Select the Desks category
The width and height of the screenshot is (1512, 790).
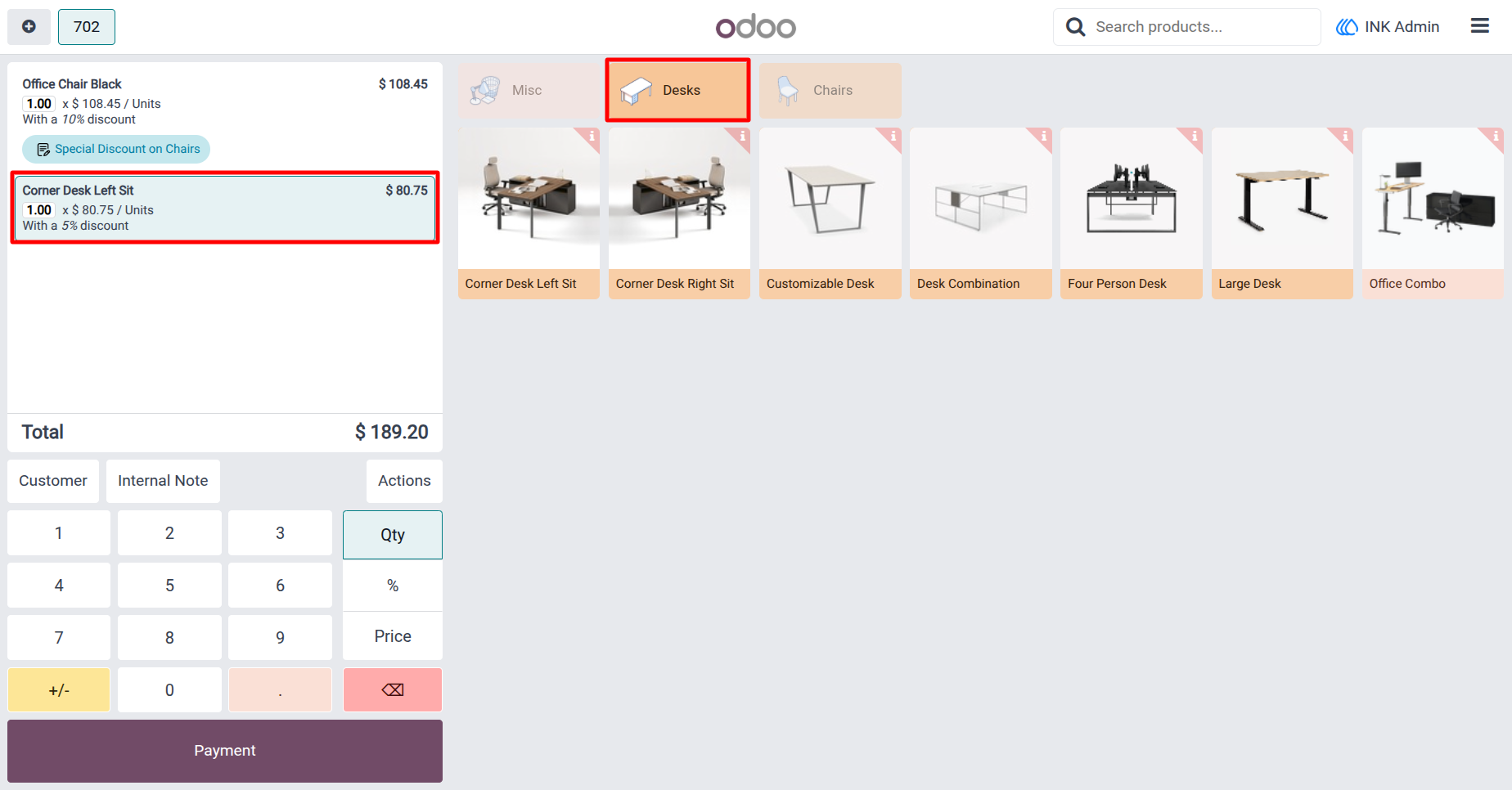pyautogui.click(x=677, y=90)
